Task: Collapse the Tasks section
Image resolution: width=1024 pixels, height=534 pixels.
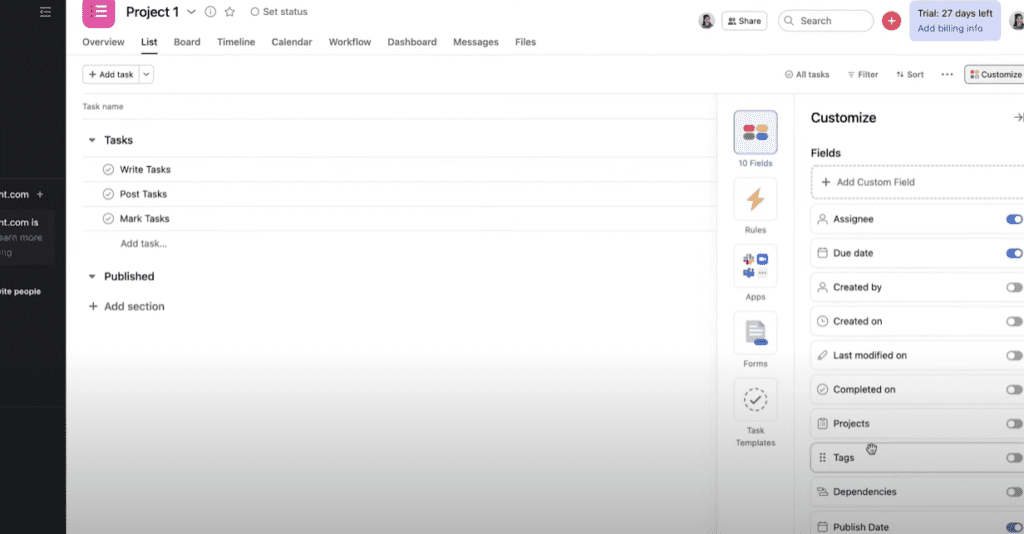Action: click(x=92, y=141)
